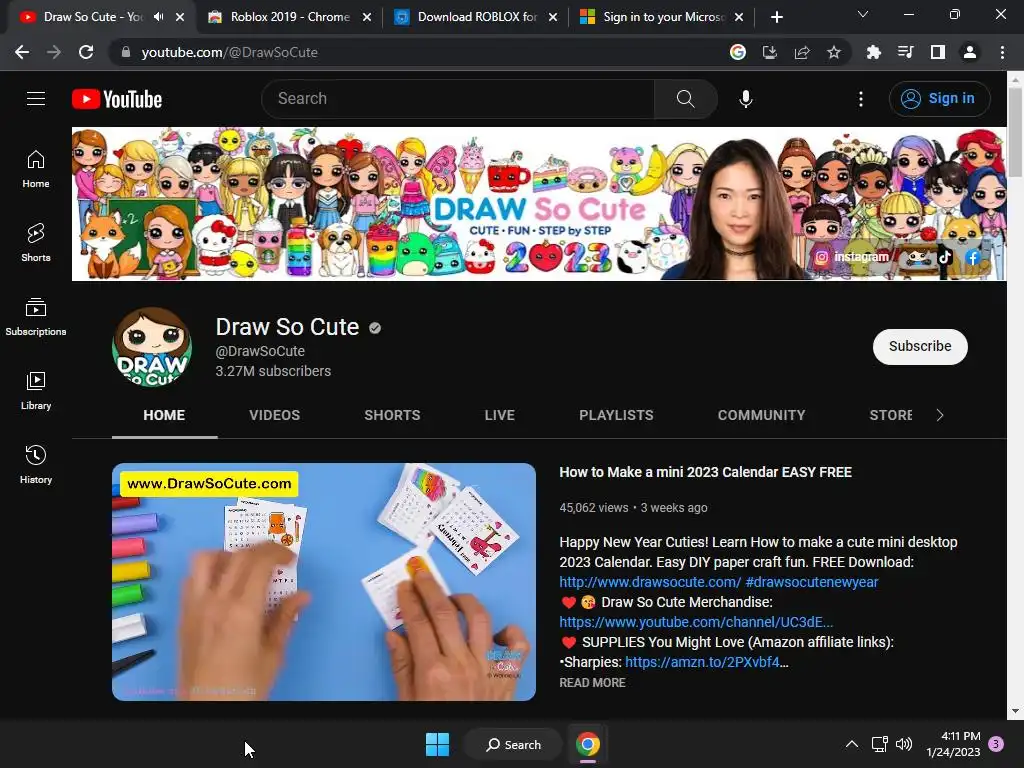
Task: Open Library in sidebar
Action: 36,391
